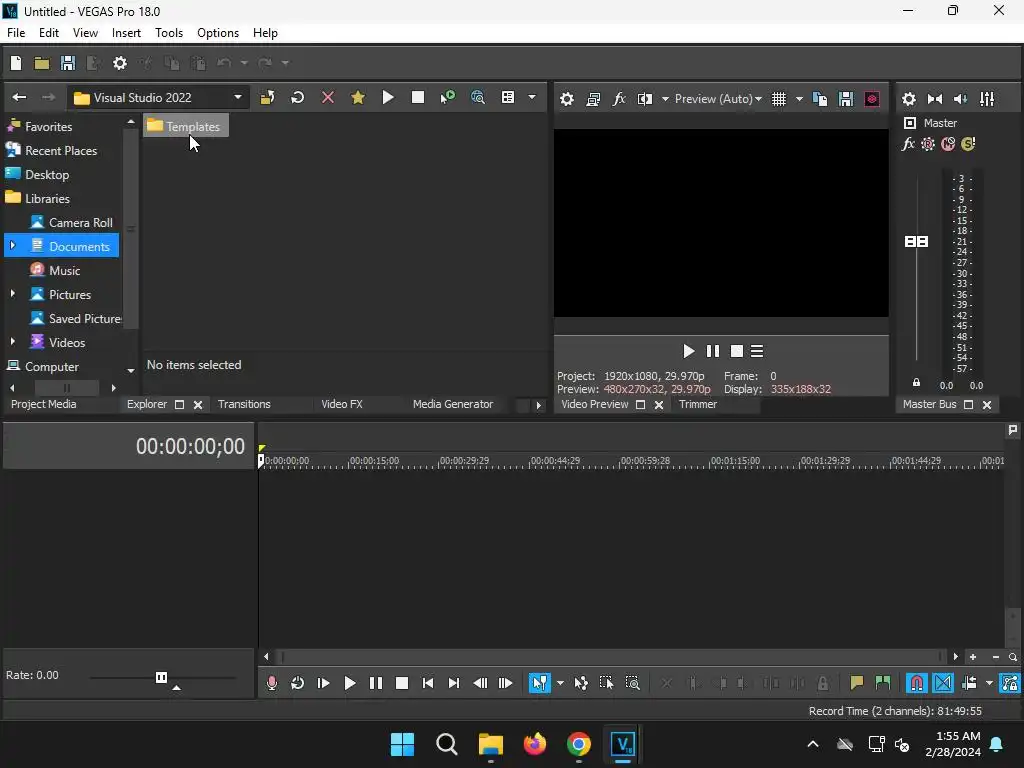Select the Templates folder
The width and height of the screenshot is (1024, 768).
[x=185, y=126]
